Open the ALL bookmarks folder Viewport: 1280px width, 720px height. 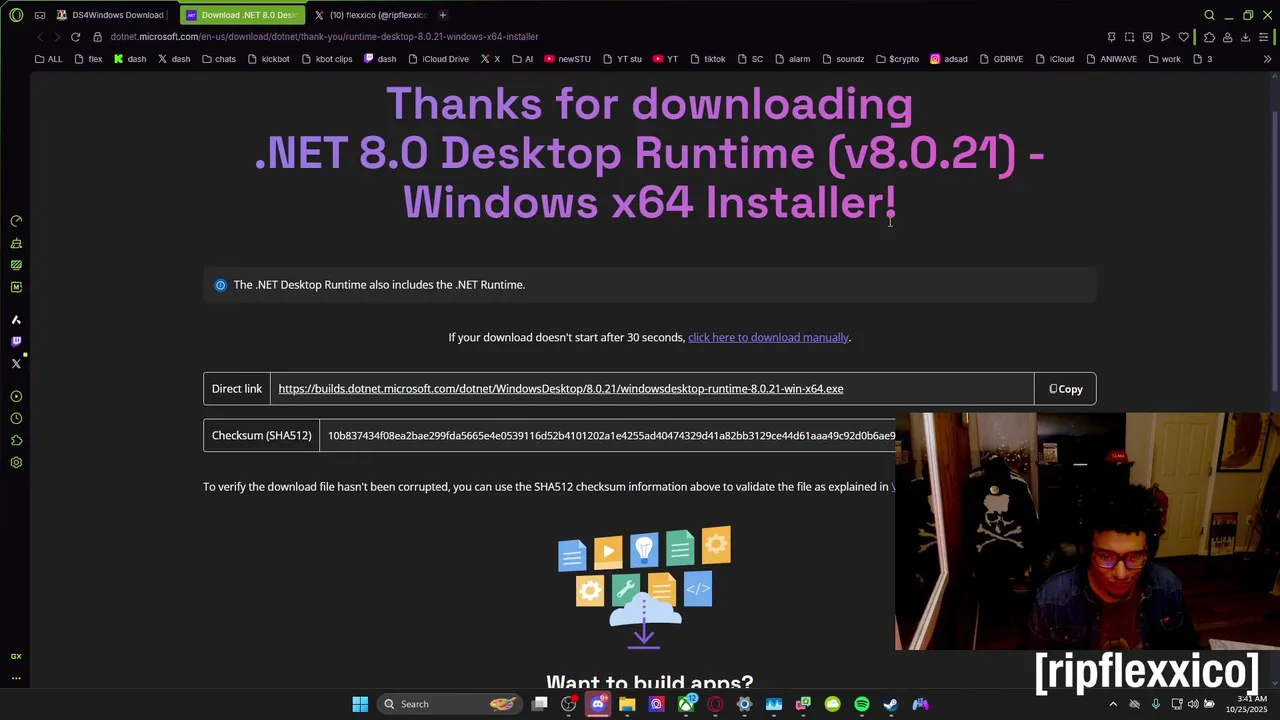(x=48, y=59)
